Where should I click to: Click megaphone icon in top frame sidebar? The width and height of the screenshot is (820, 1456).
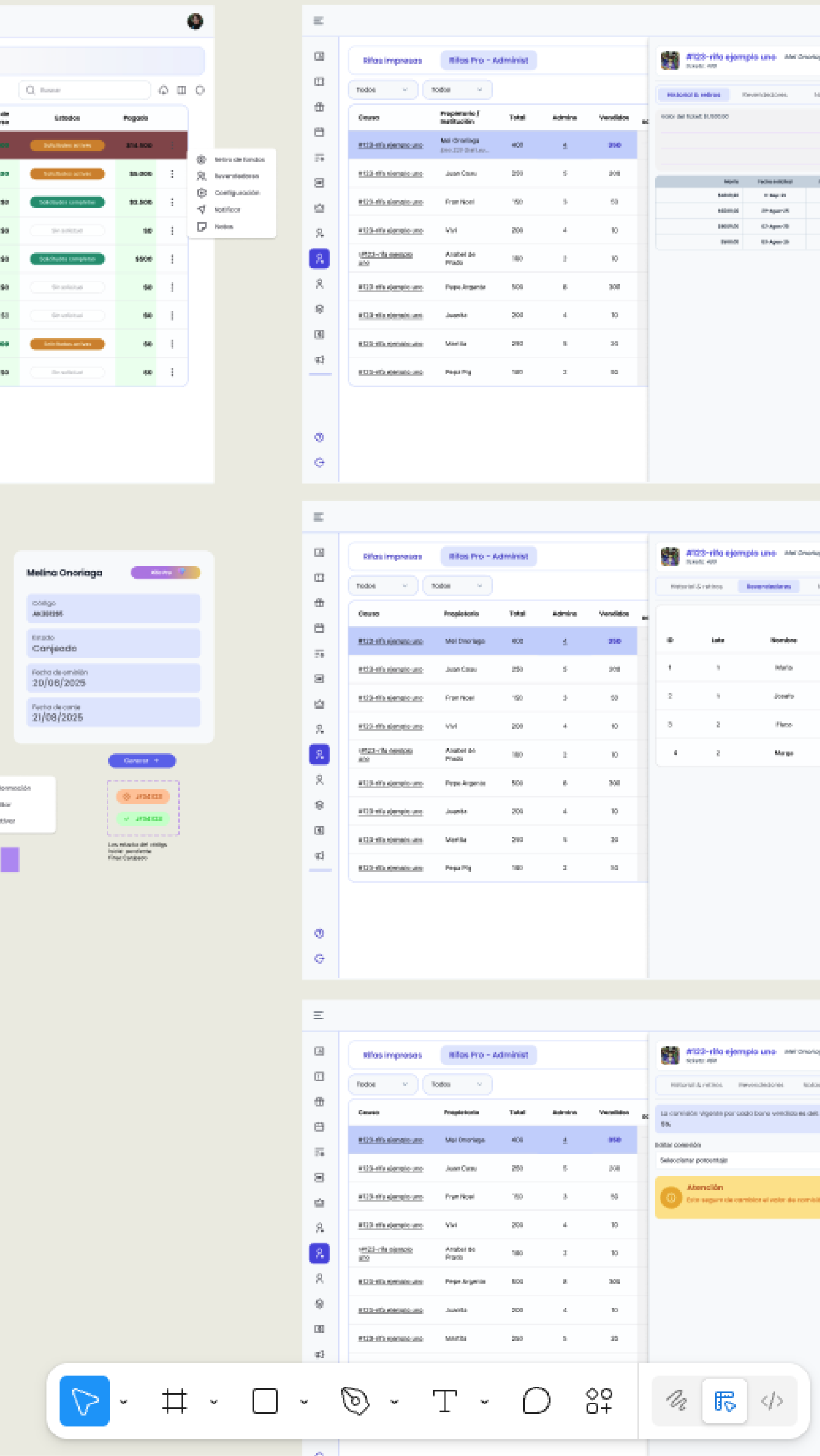click(x=319, y=359)
